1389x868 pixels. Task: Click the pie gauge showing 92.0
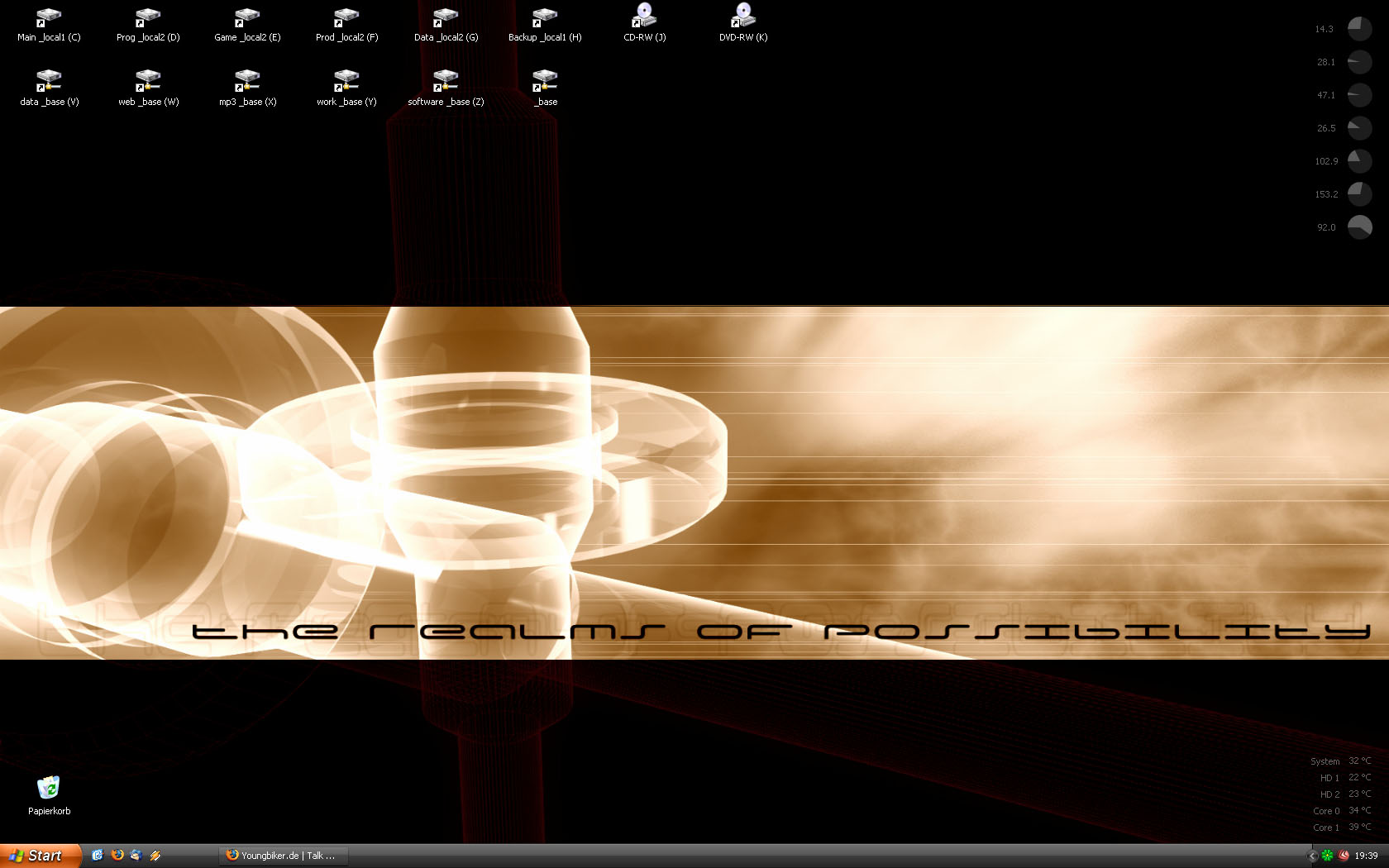[x=1359, y=227]
